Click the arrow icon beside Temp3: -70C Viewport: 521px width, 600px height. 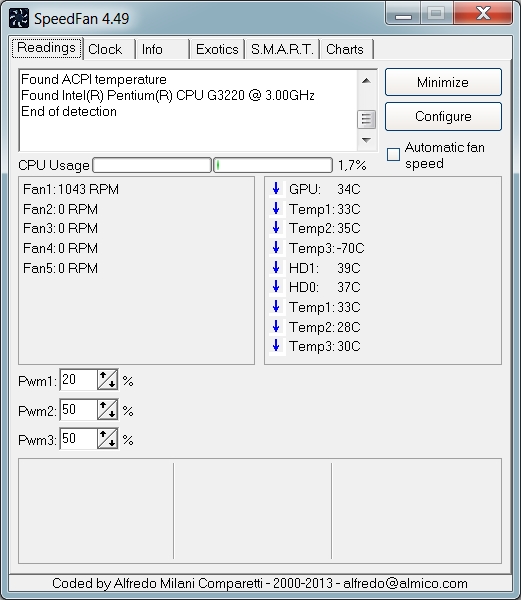coord(276,248)
